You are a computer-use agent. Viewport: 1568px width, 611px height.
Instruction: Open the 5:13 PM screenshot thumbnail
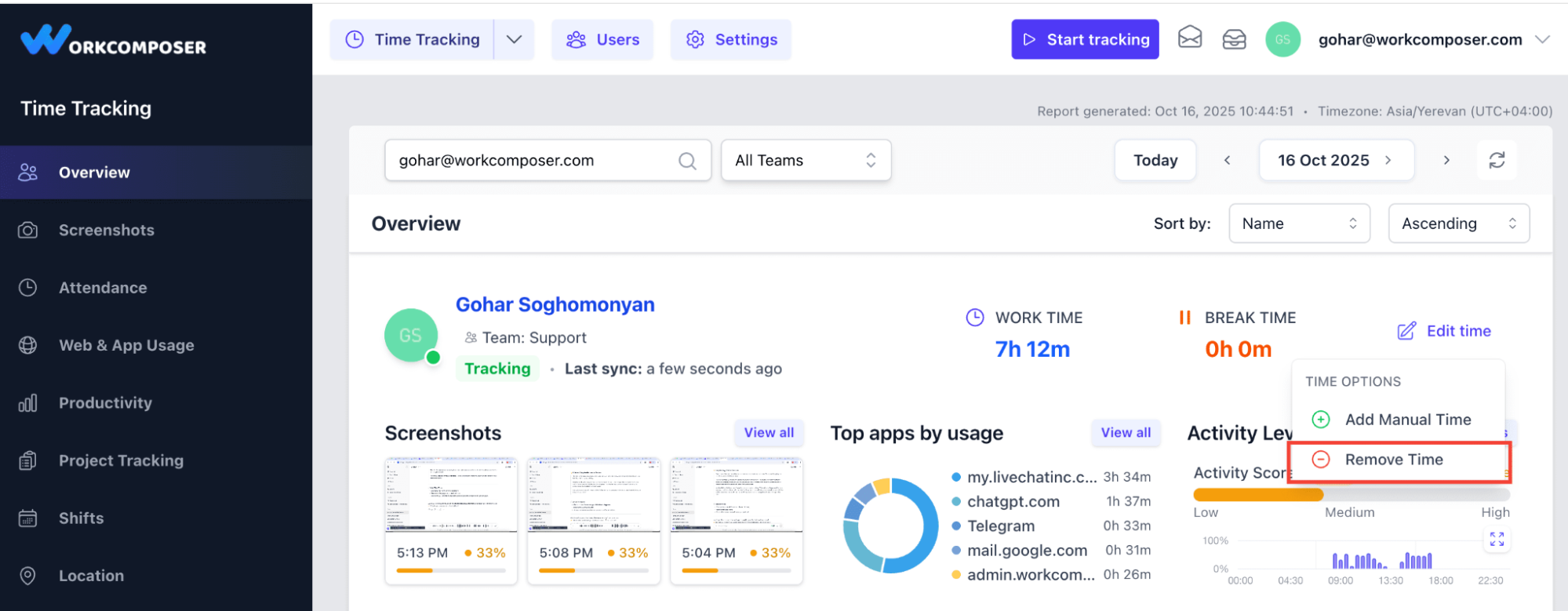point(451,496)
